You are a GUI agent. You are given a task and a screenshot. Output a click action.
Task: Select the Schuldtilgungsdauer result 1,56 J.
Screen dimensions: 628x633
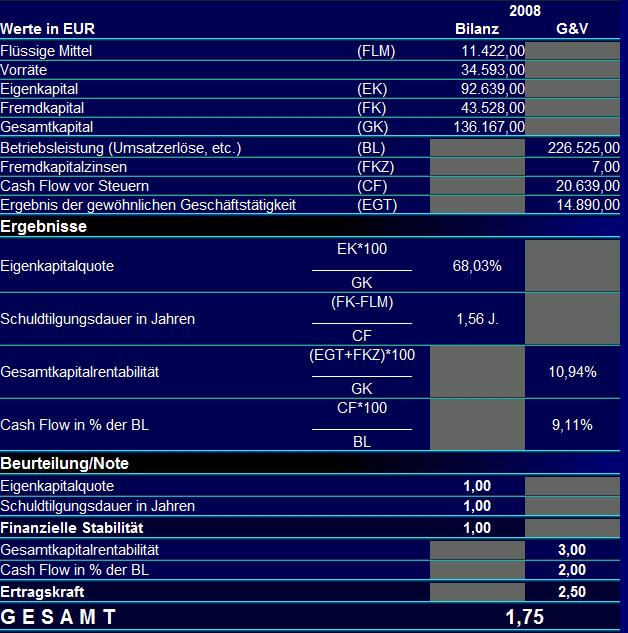[477, 319]
